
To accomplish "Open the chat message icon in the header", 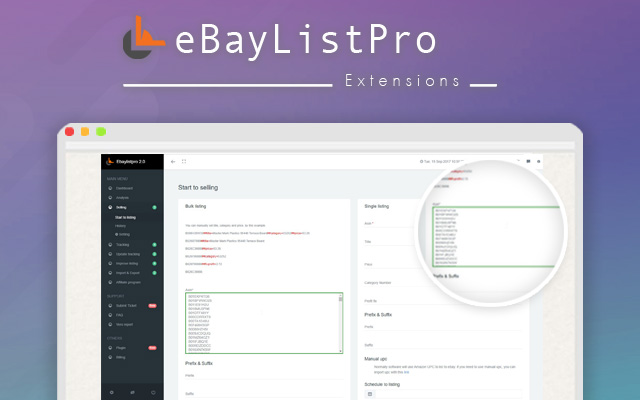I will click(x=528, y=162).
